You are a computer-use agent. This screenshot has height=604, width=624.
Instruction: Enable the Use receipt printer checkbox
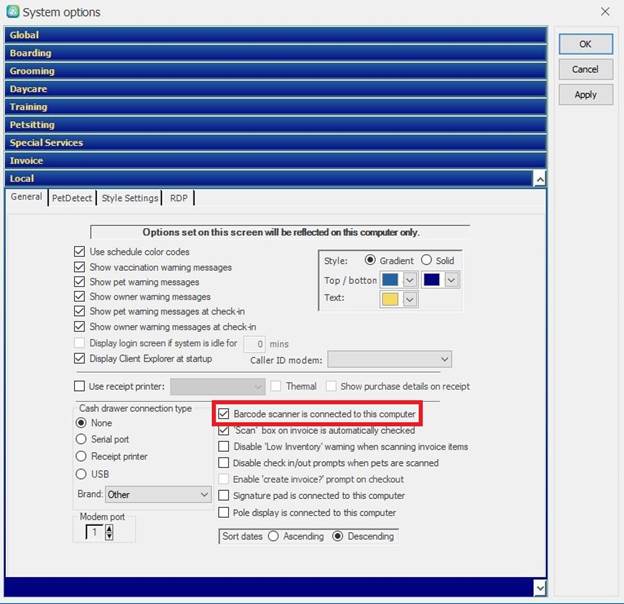click(80, 386)
